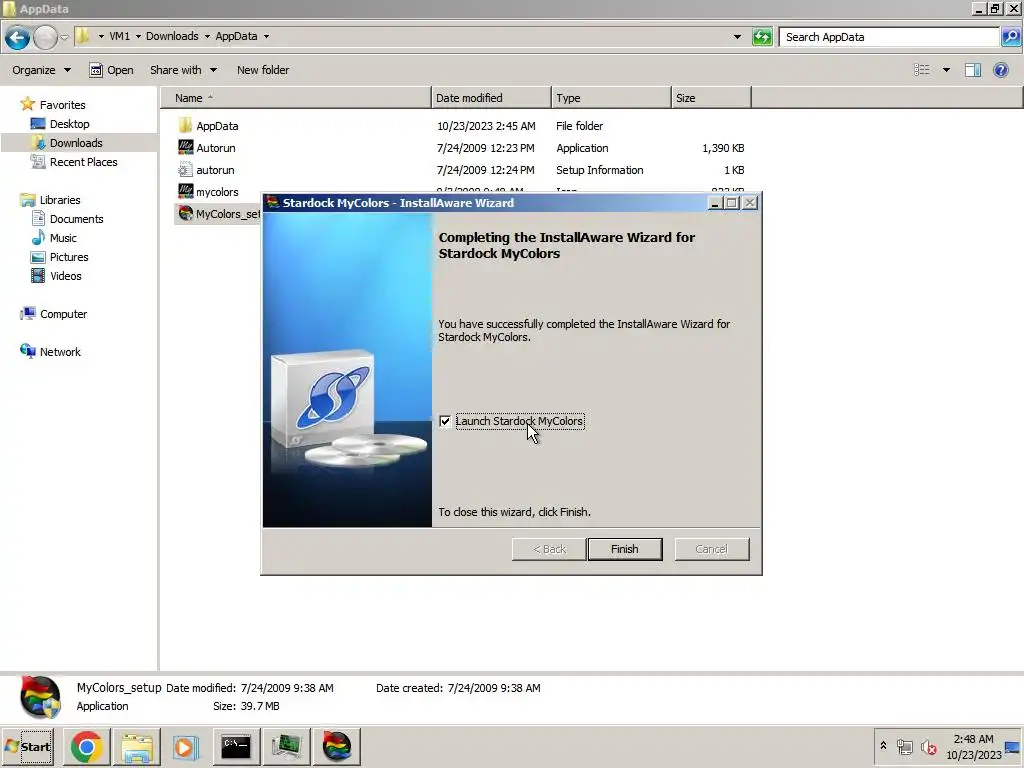Select the autorun setup information file
Screen dimensions: 1024x768
tap(215, 170)
